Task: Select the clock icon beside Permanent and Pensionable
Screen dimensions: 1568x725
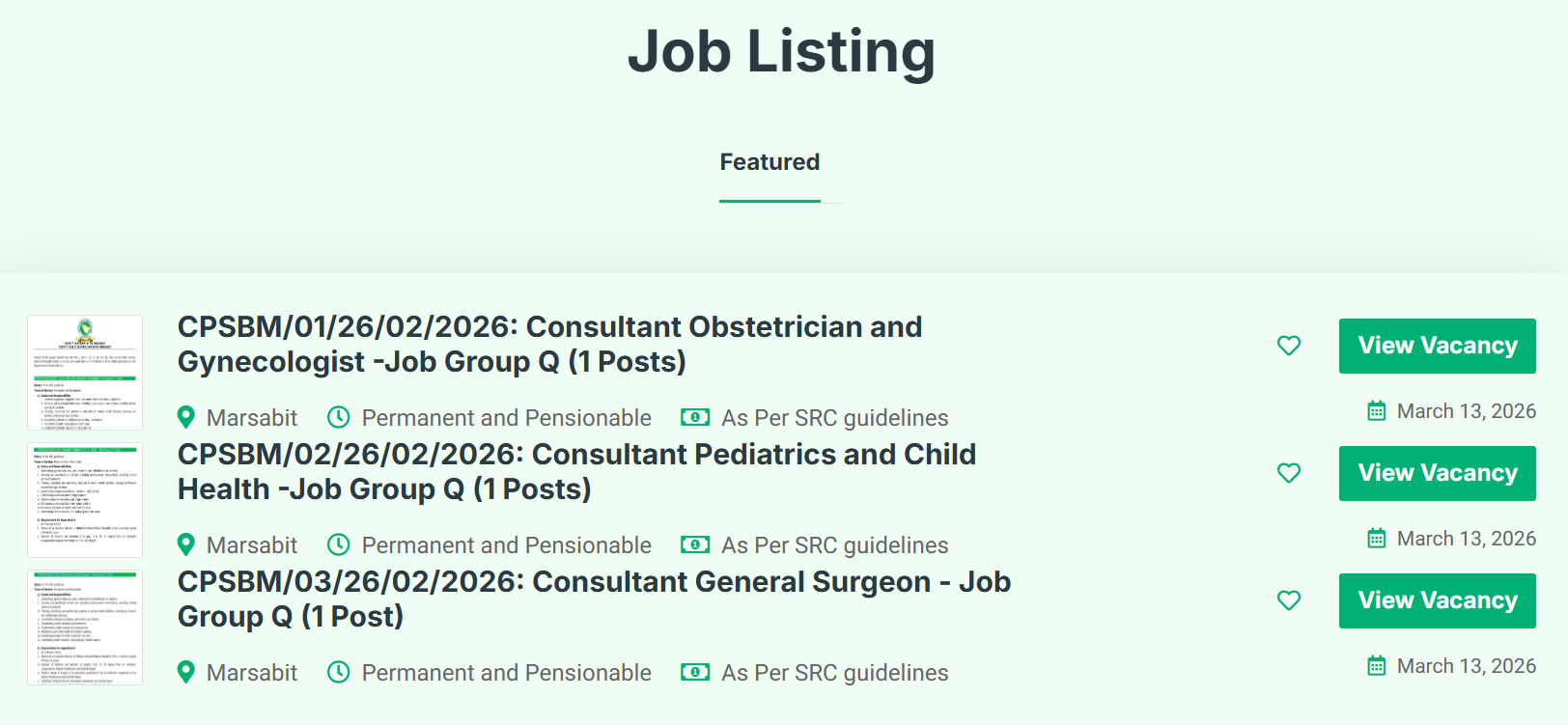Action: point(339,417)
